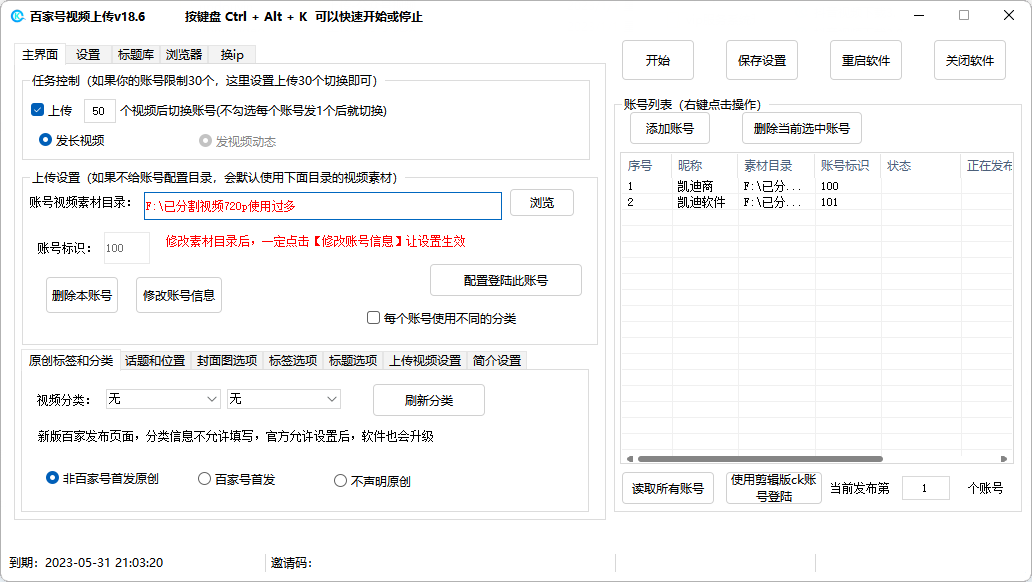Expand the second 视频分类 sub-category dropdown
This screenshot has width=1032, height=582.
[284, 399]
